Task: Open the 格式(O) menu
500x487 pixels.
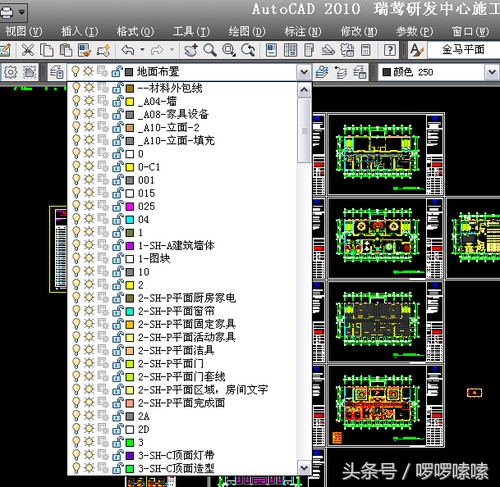Action: tap(135, 31)
